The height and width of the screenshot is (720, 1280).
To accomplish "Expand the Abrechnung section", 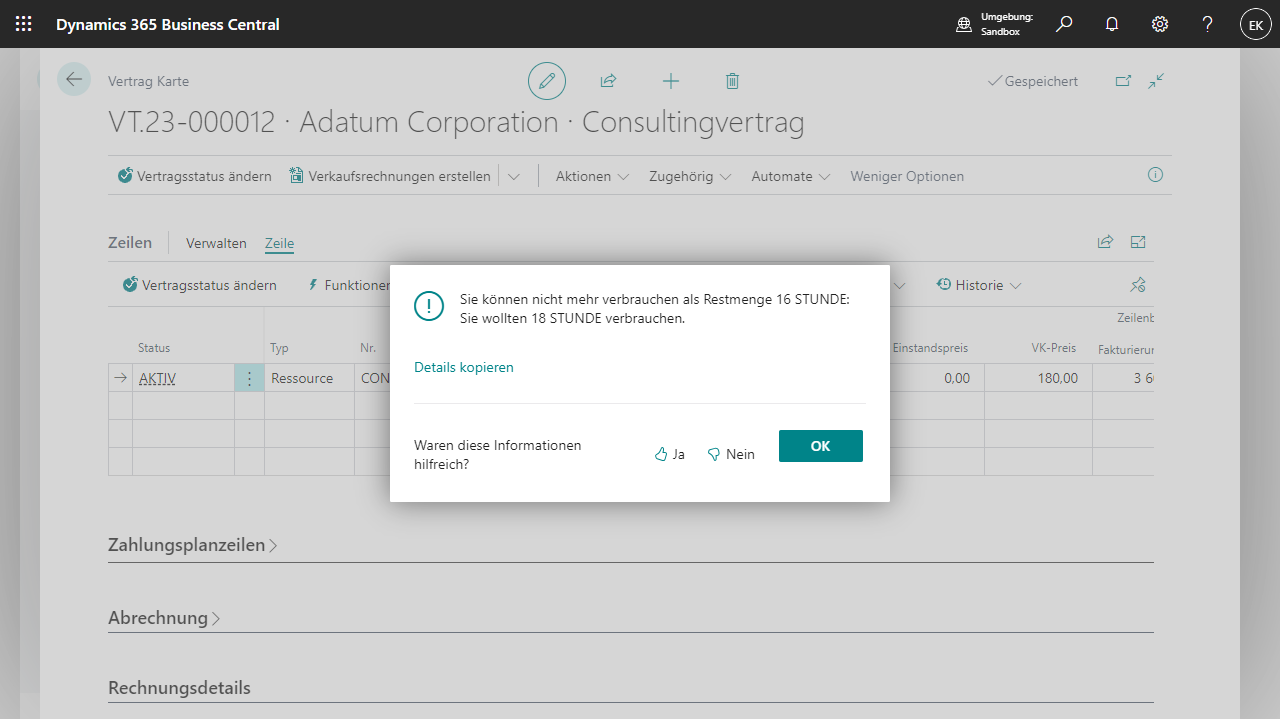I will click(x=164, y=618).
